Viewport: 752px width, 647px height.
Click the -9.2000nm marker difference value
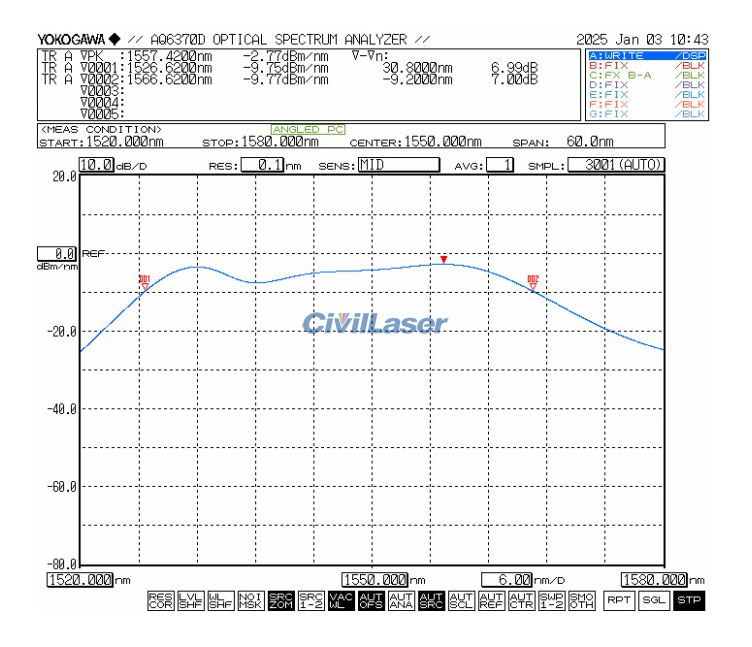(417, 79)
